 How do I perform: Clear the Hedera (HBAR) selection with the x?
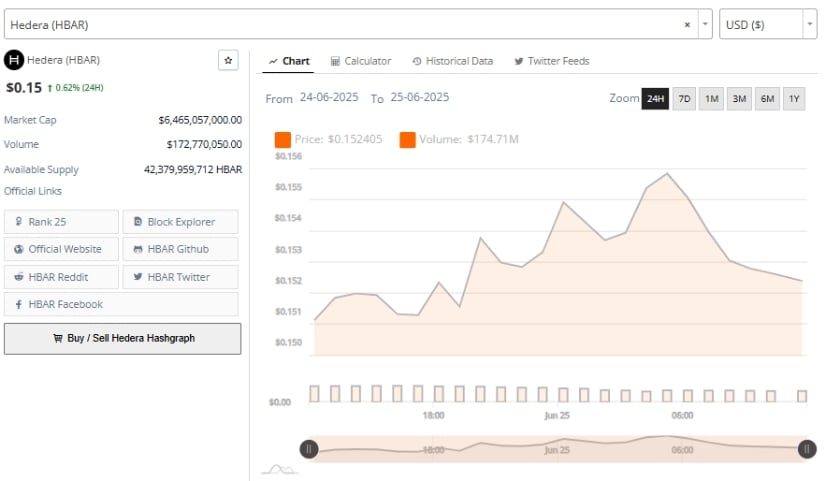(687, 24)
